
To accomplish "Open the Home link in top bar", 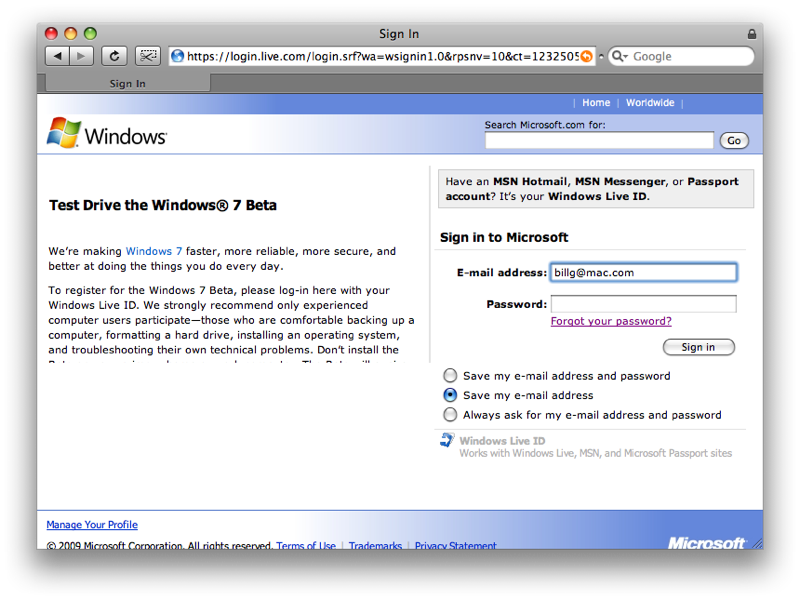I will click(x=596, y=103).
